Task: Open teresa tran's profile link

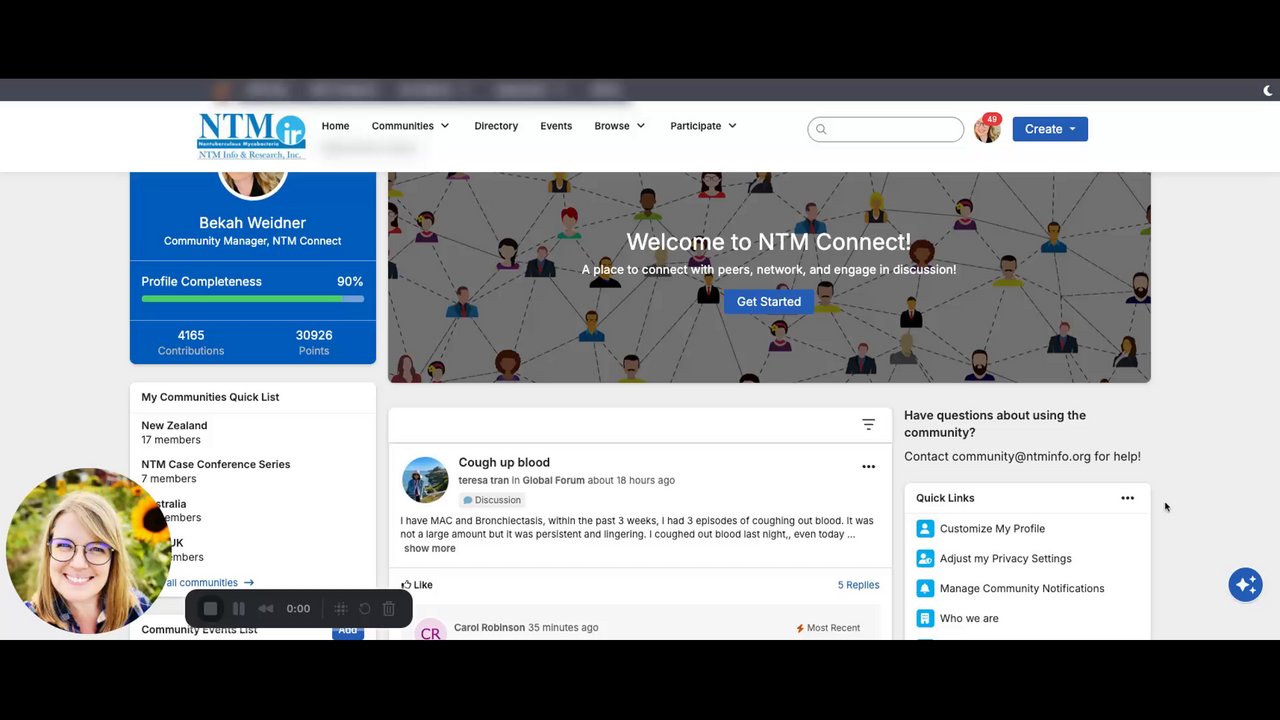Action: coord(484,481)
